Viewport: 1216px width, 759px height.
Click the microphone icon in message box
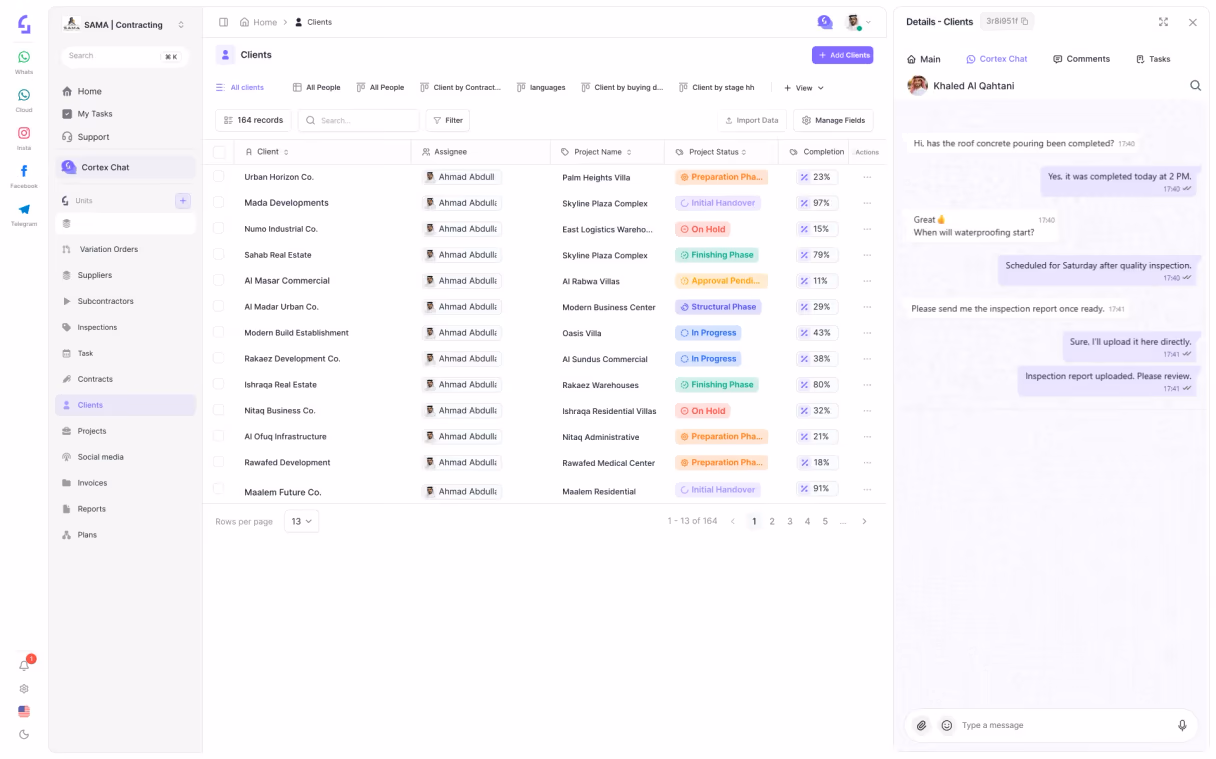1182,725
